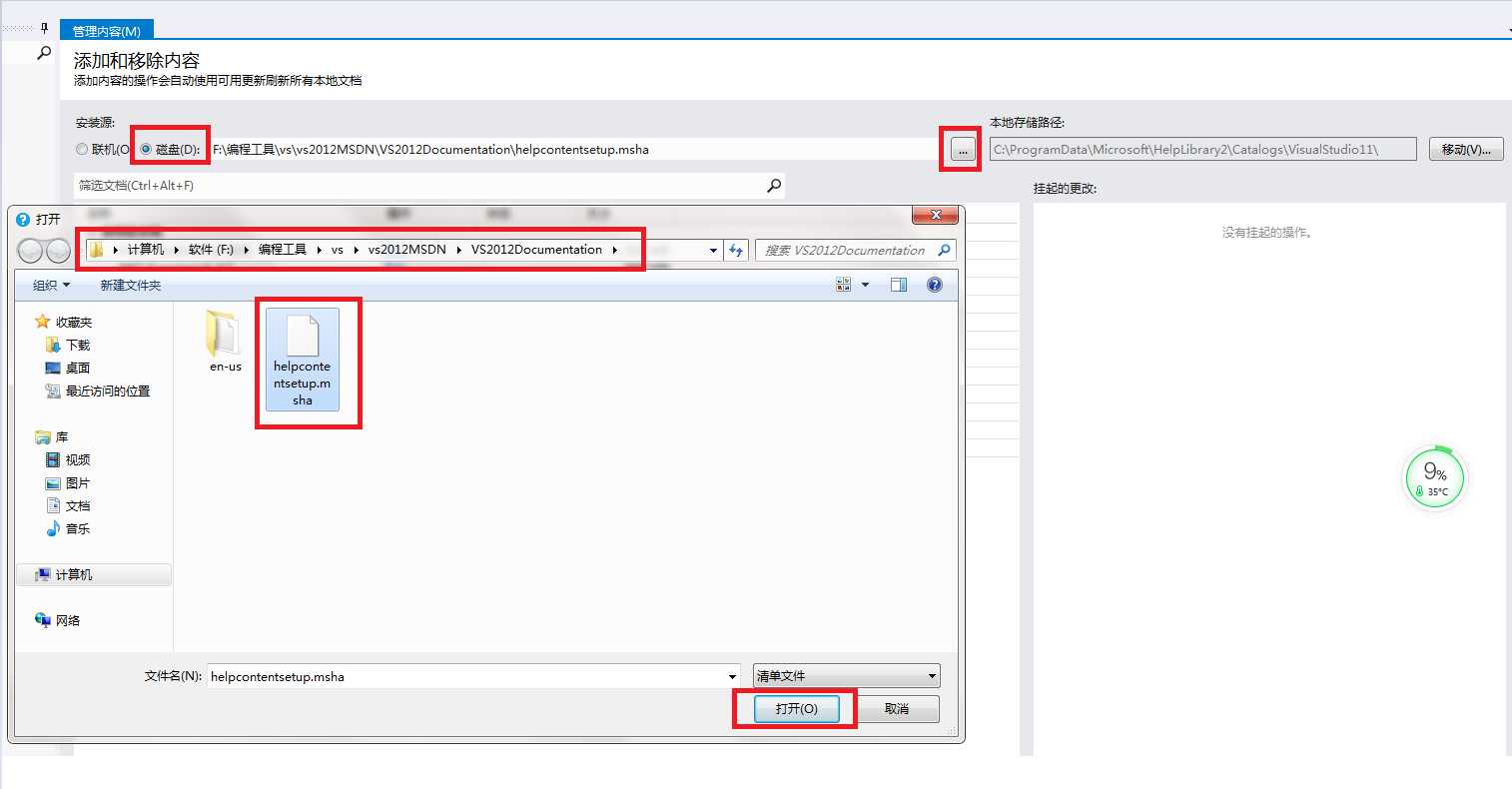The image size is (1512, 789).
Task: Click the install source path field
Action: click(x=574, y=150)
